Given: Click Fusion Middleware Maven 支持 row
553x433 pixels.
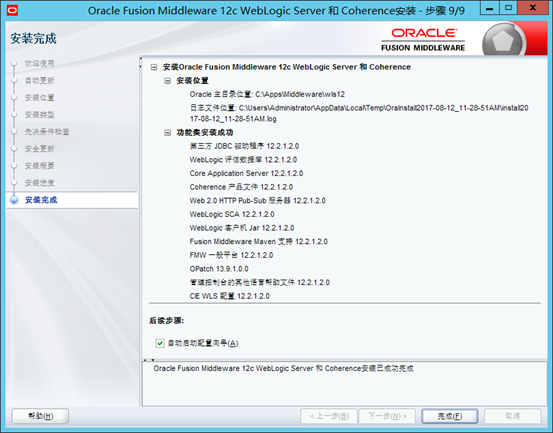Looking at the screenshot, I should [x=259, y=242].
